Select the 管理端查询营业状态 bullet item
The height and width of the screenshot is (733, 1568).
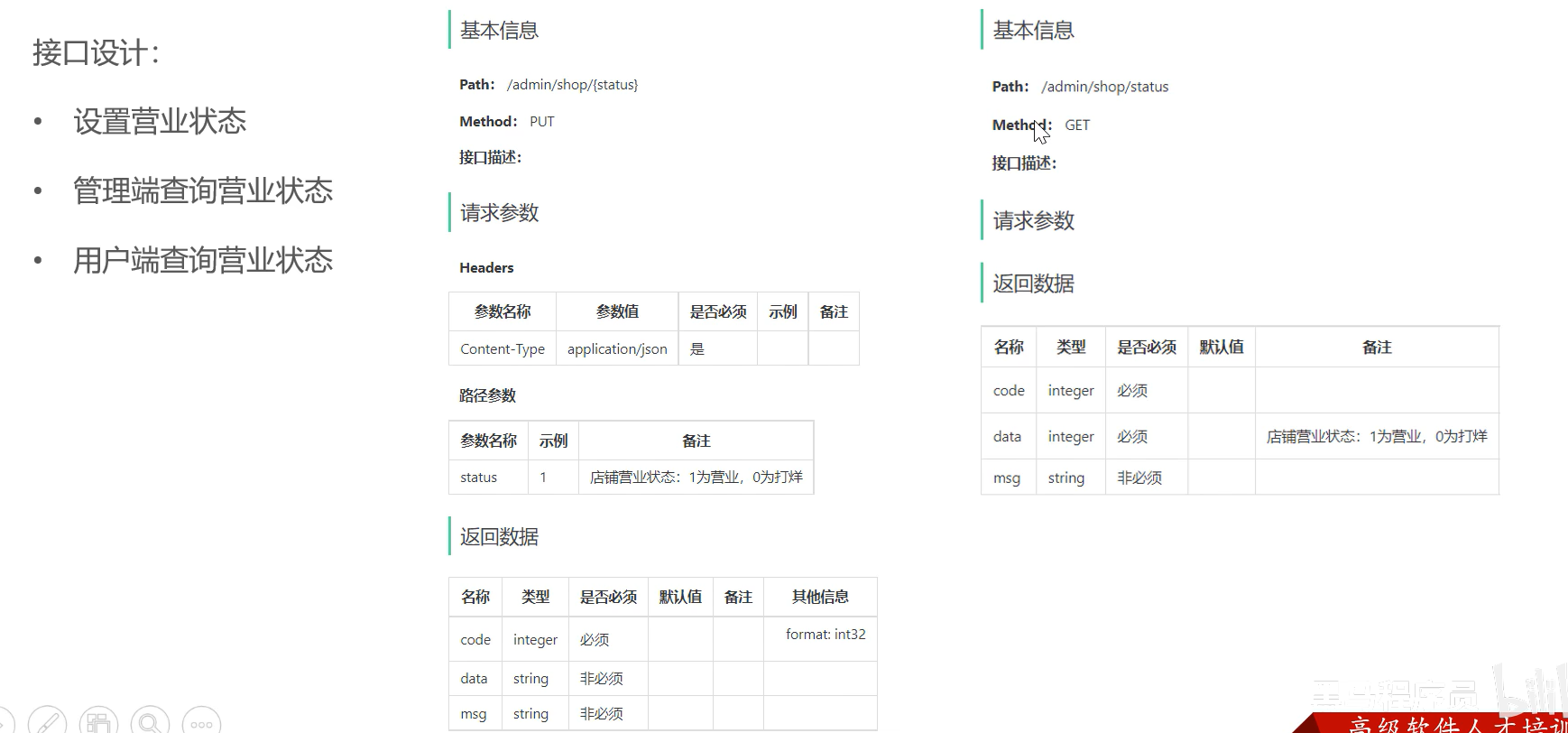click(x=203, y=191)
